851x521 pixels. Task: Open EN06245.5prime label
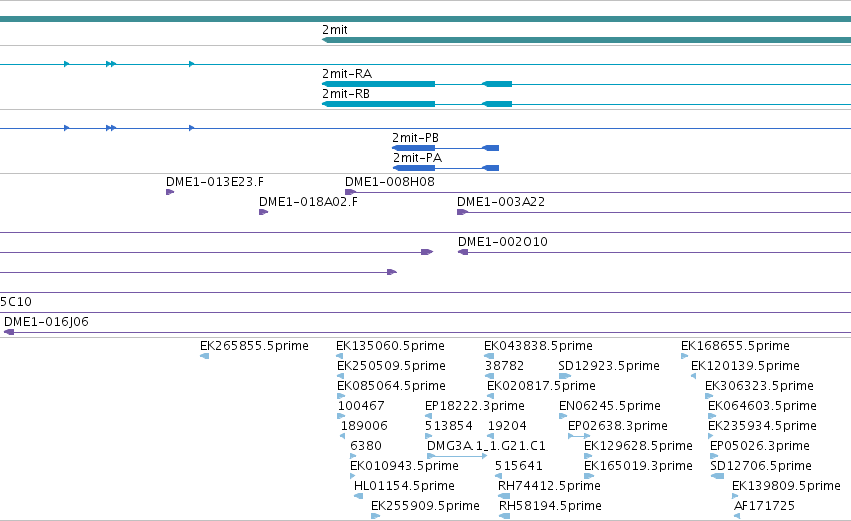pos(610,406)
